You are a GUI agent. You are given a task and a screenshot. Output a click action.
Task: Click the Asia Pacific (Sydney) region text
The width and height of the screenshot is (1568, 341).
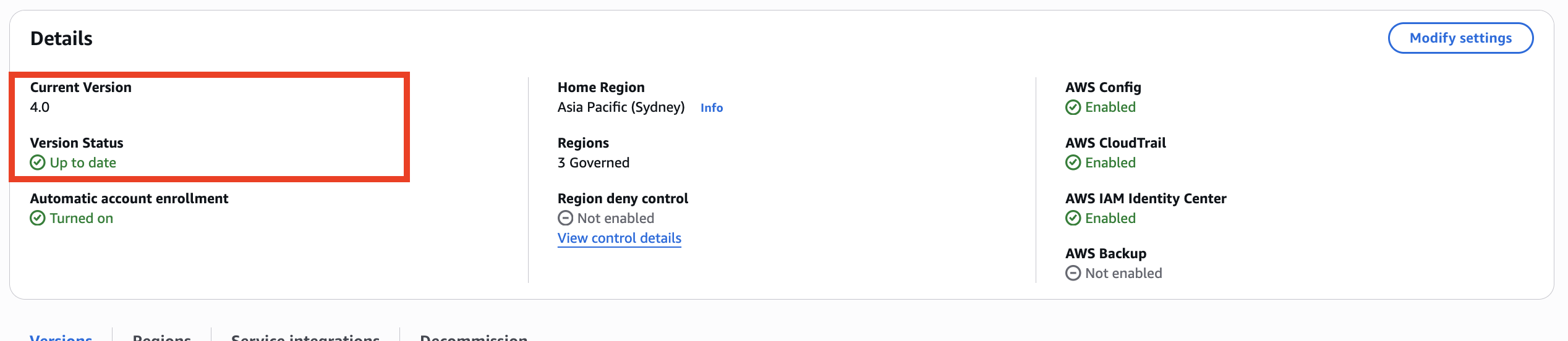pos(621,107)
